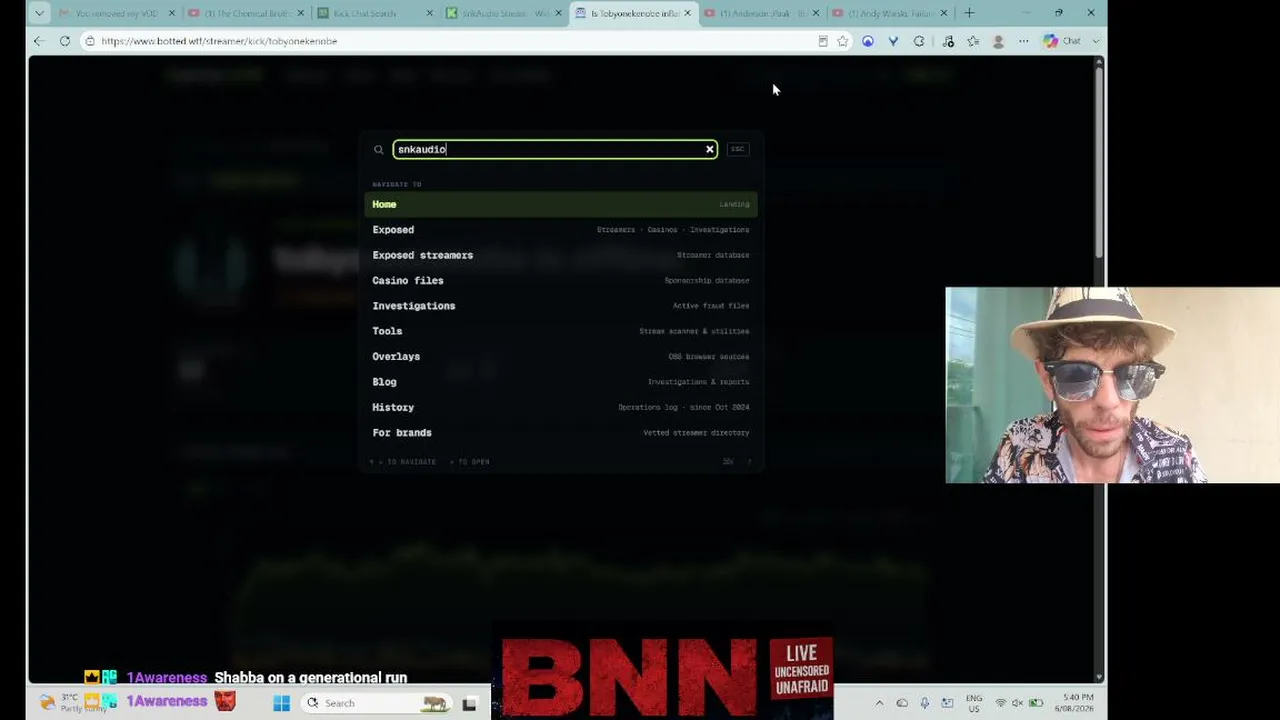The height and width of the screenshot is (720, 1280).
Task: Open the browser profile avatar
Action: 998,41
